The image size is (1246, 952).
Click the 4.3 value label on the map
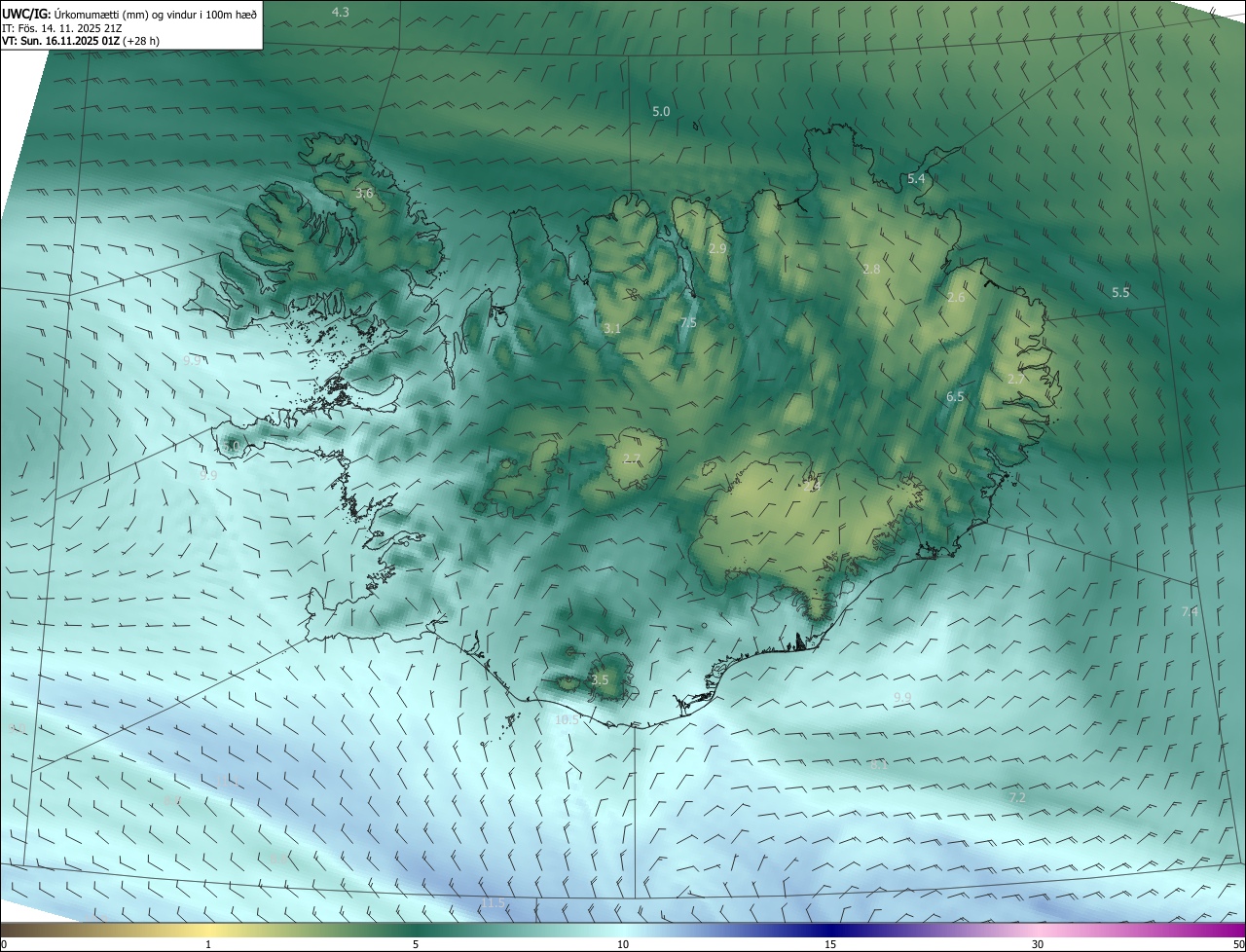pos(341,13)
